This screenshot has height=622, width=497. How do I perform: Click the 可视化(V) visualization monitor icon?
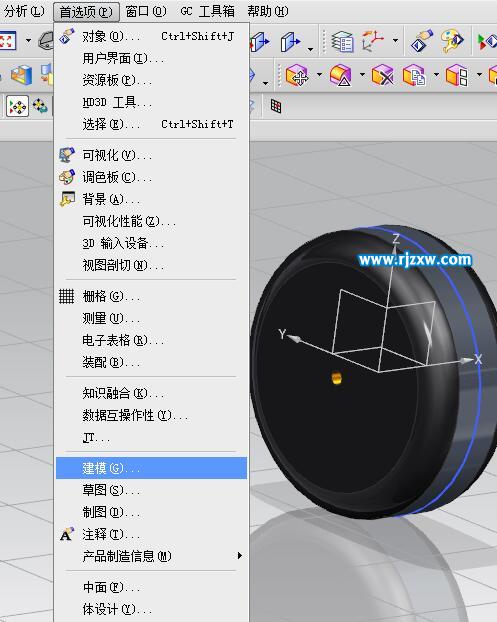point(67,155)
